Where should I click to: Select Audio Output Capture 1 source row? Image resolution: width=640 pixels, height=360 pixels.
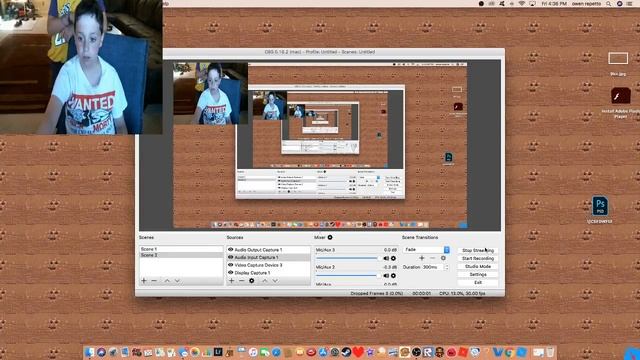point(269,249)
